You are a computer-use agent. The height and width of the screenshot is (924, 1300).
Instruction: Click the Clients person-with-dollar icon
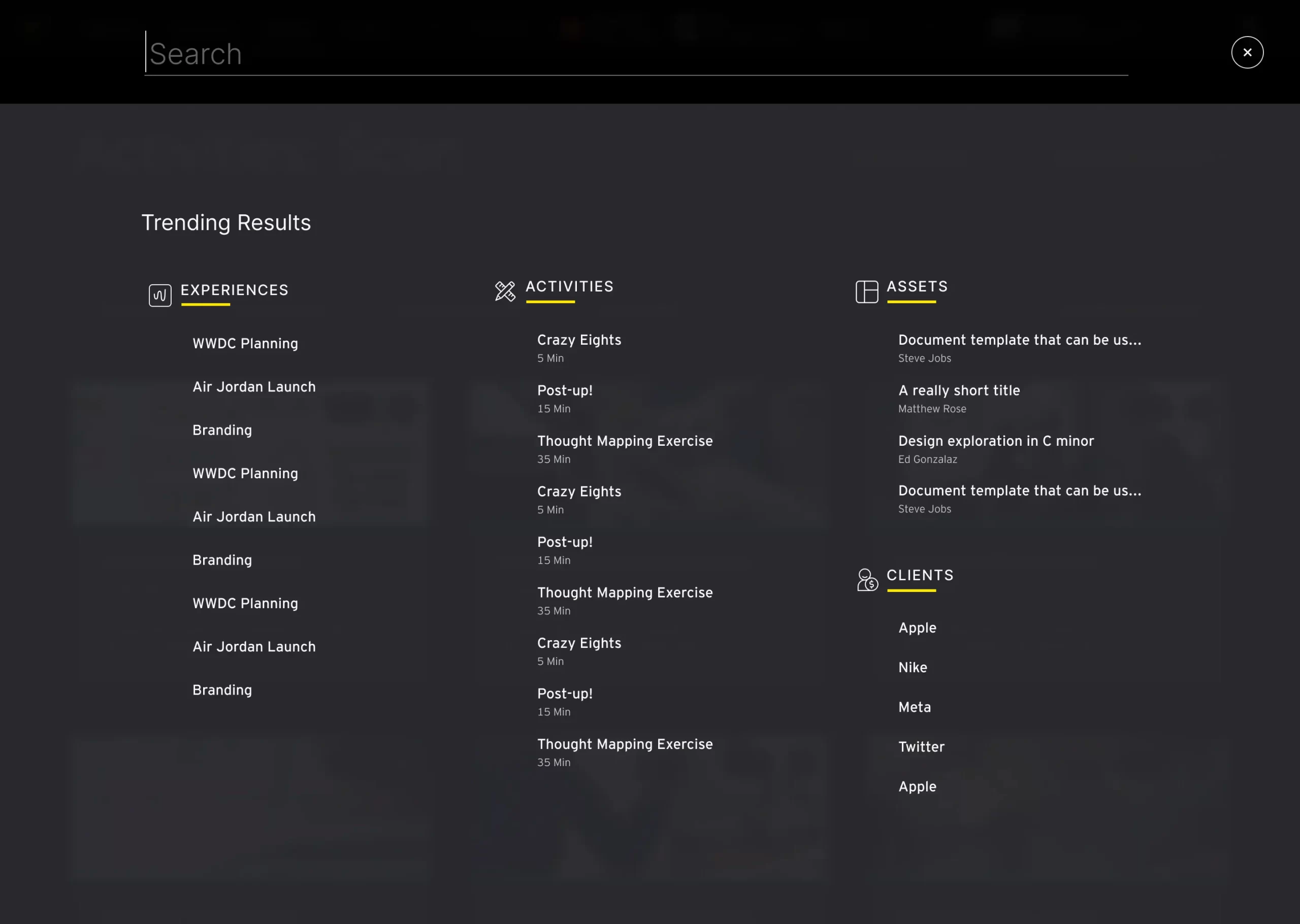(868, 580)
